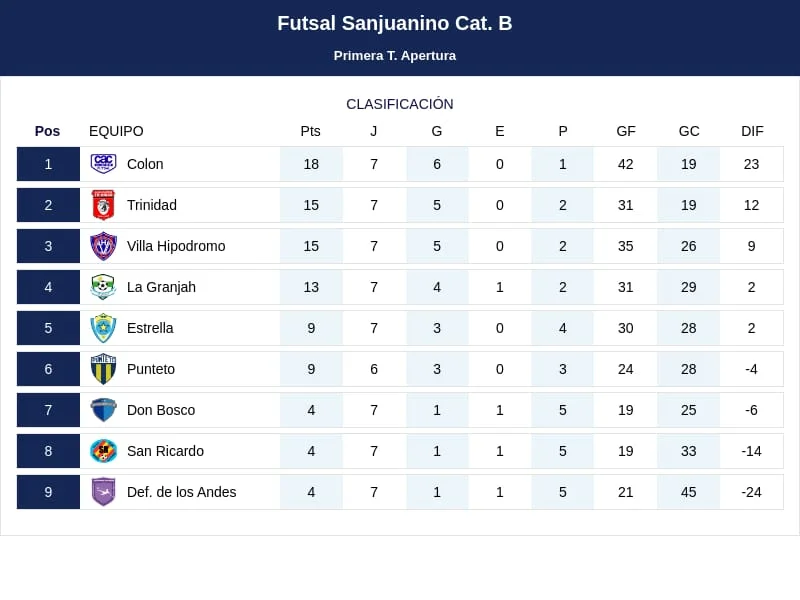This screenshot has height=600, width=800.
Task: Click the Estrella team crest icon
Action: [x=103, y=328]
